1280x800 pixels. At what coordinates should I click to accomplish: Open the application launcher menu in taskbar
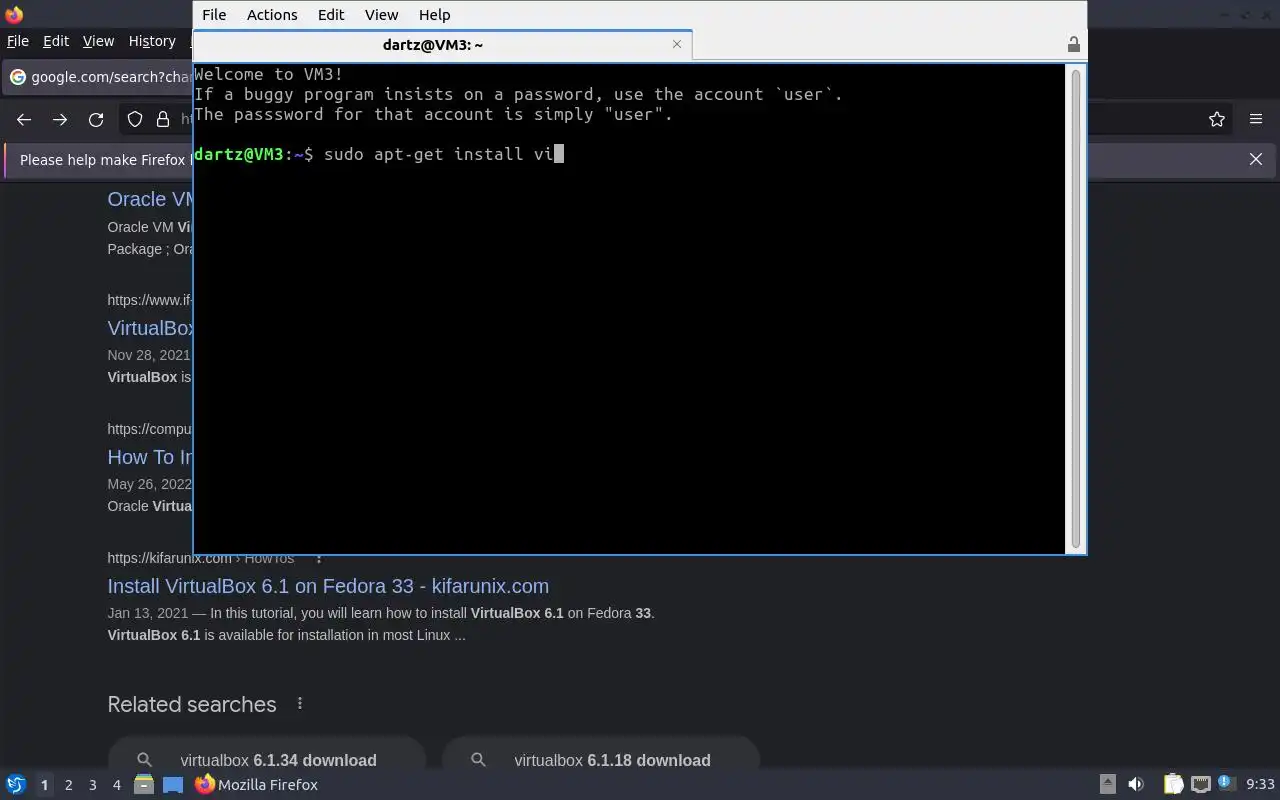pos(15,785)
